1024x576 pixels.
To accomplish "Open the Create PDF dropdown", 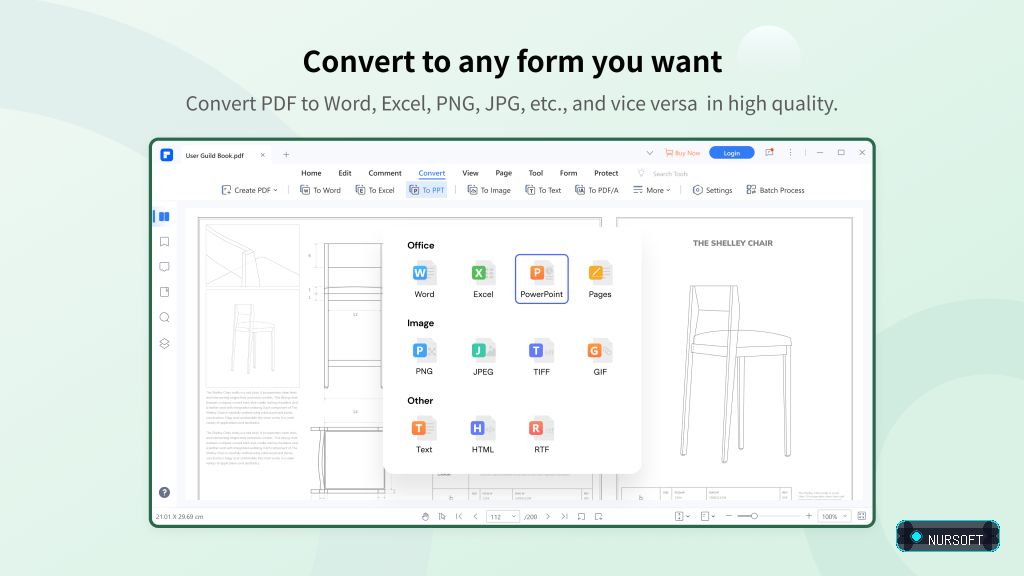I will click(x=249, y=190).
